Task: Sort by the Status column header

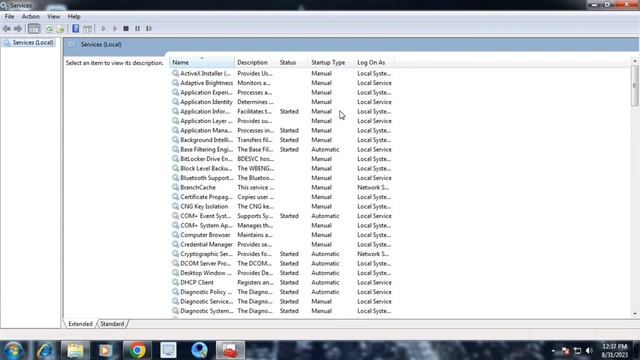Action: coord(293,62)
